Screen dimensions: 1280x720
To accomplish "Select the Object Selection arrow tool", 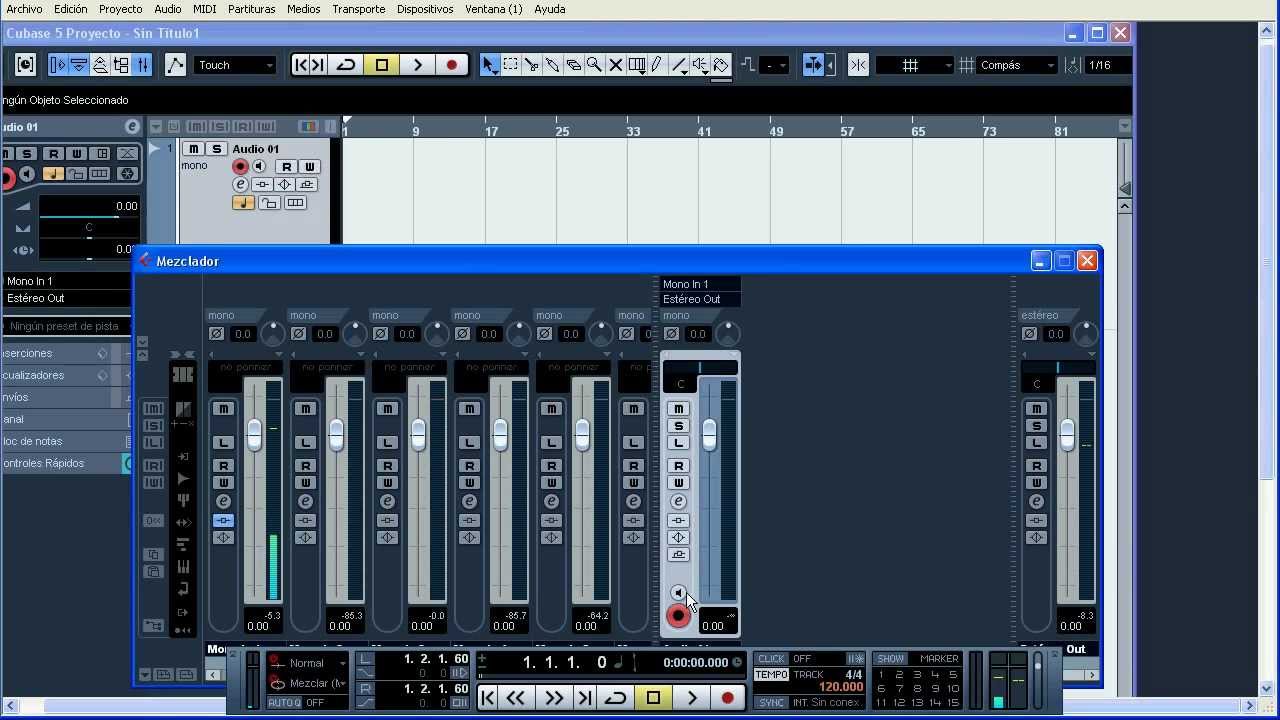I will [489, 65].
